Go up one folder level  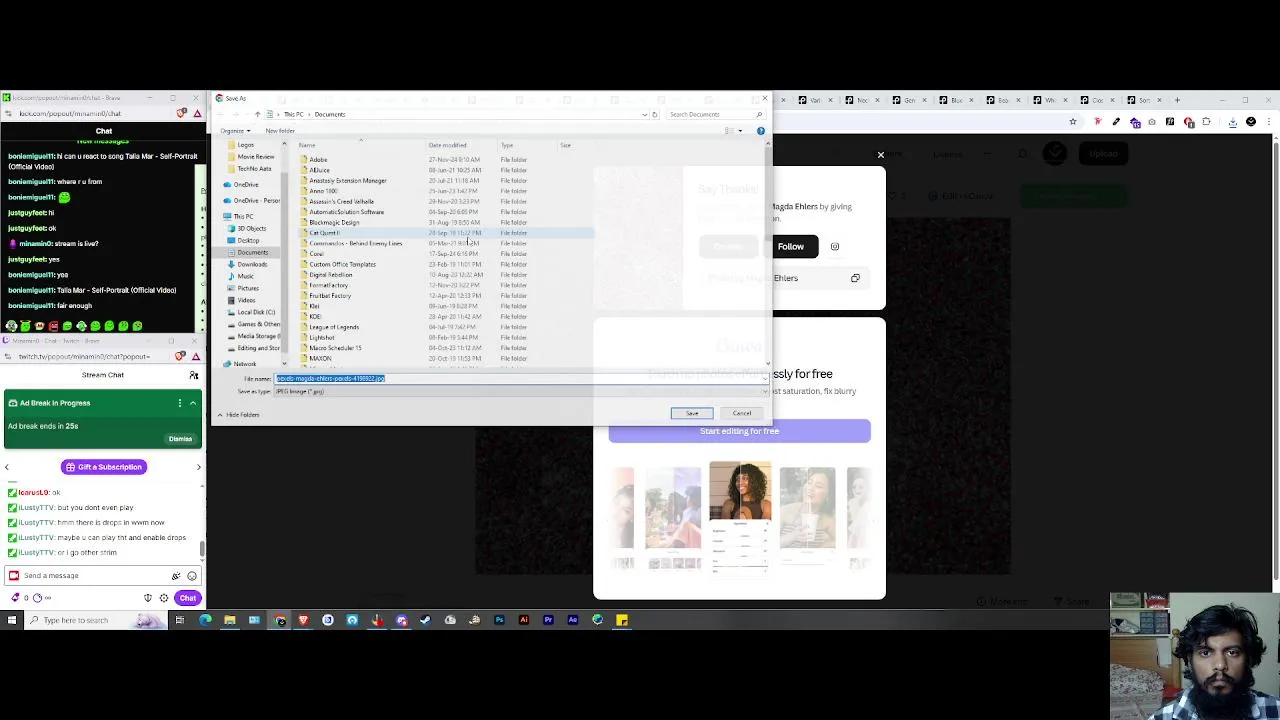point(257,114)
